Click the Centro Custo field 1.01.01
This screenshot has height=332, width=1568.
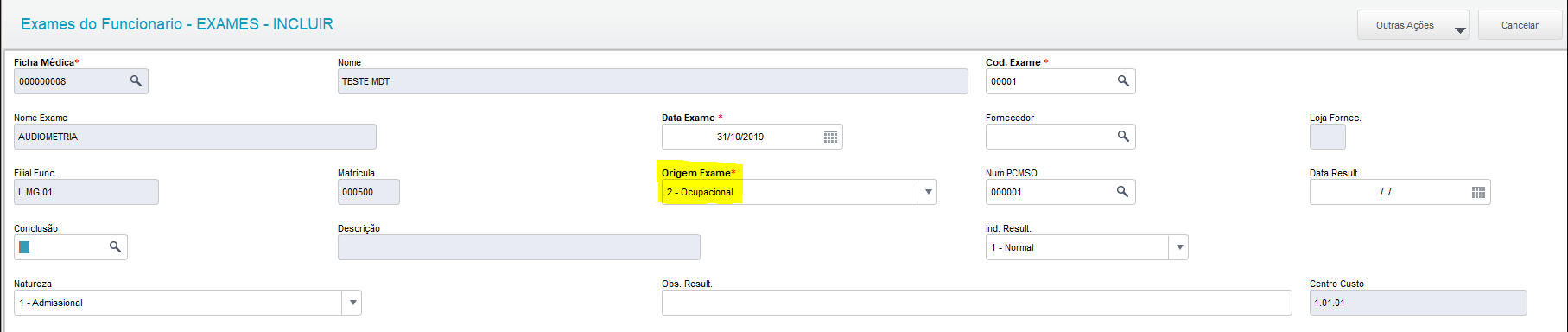tap(1419, 303)
